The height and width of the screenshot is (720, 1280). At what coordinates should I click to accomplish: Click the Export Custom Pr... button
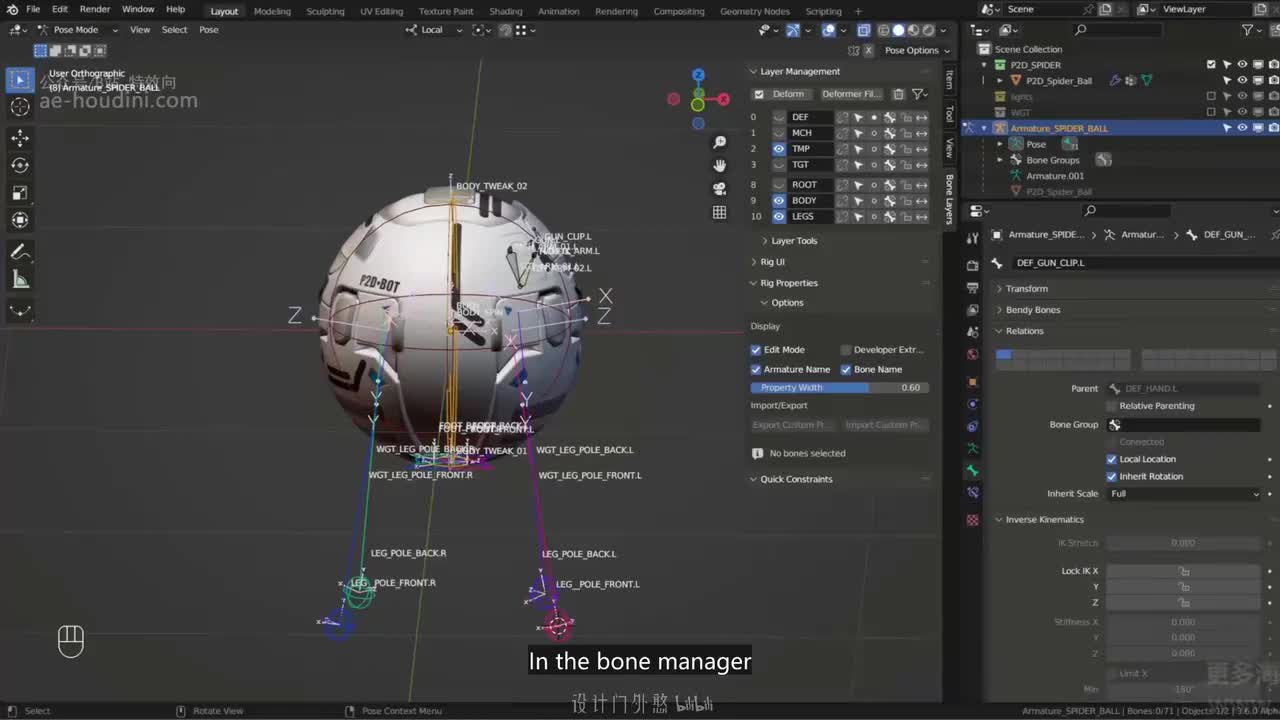tap(794, 425)
